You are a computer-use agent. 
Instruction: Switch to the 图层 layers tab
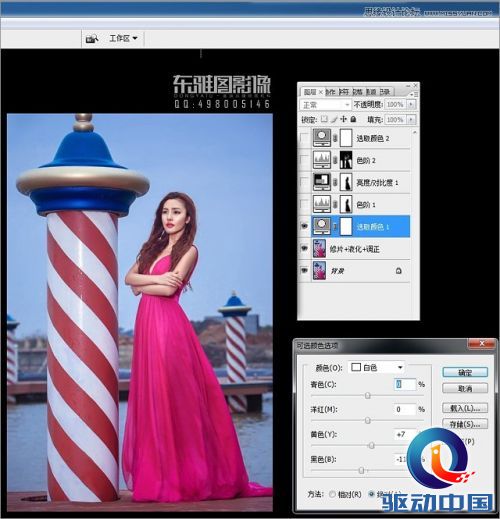click(x=310, y=92)
